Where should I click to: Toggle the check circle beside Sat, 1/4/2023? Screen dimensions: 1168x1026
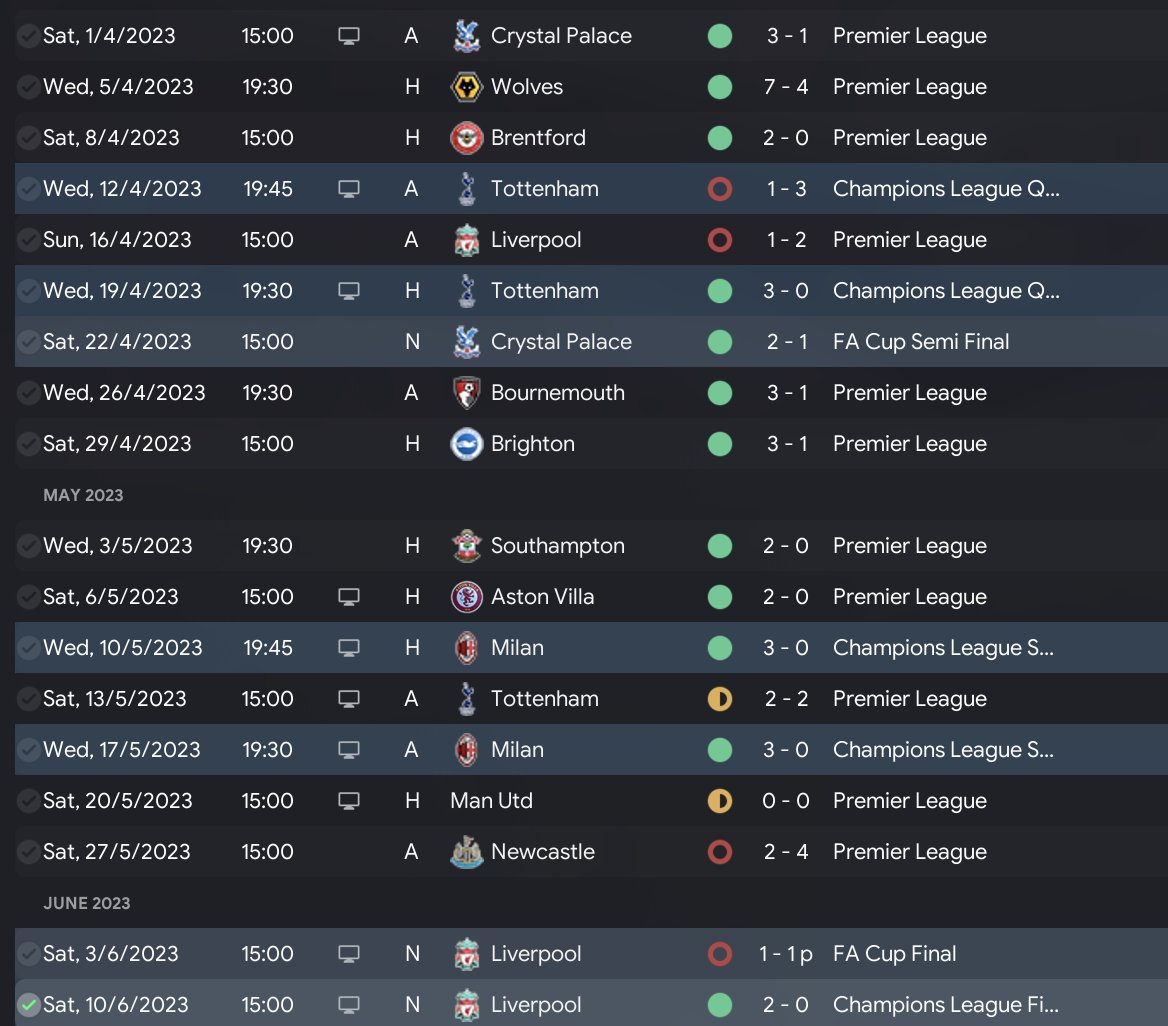29,36
